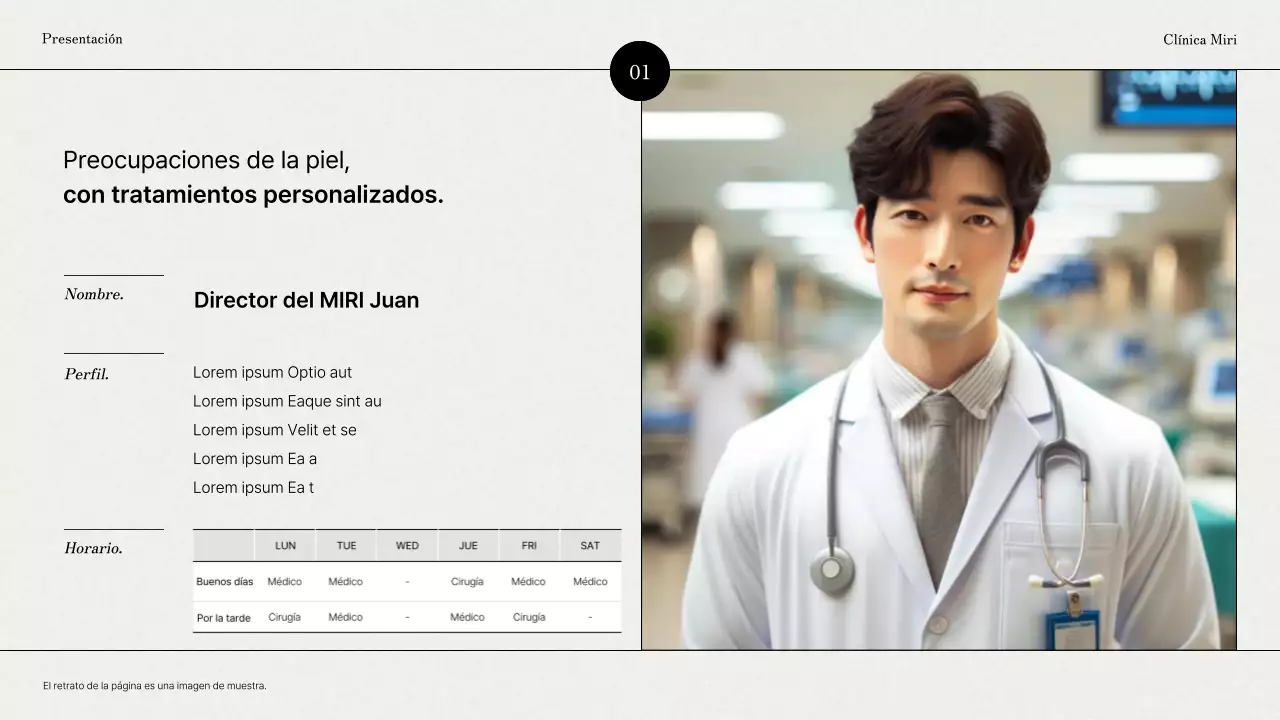Screen dimensions: 1280x720
Task: Click the Nombre. section label
Action: [94, 294]
